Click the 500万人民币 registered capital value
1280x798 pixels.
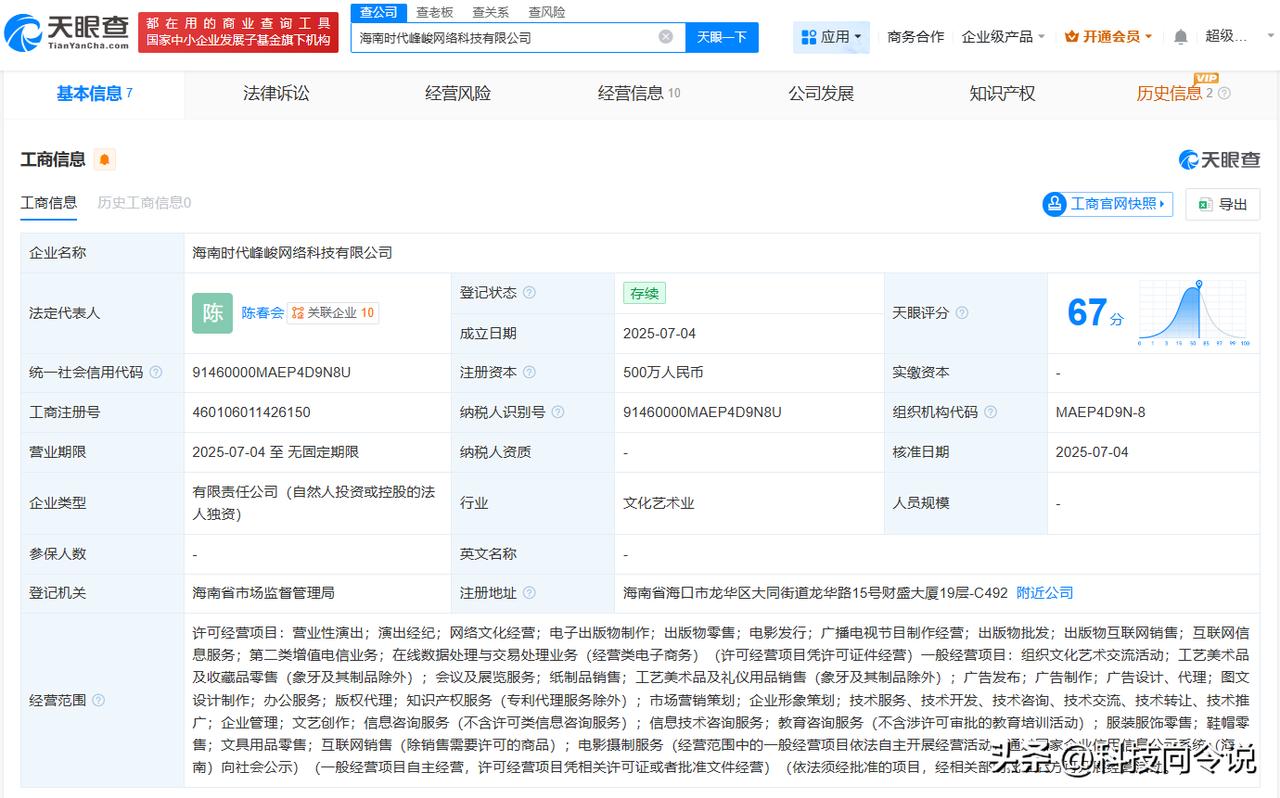click(663, 372)
